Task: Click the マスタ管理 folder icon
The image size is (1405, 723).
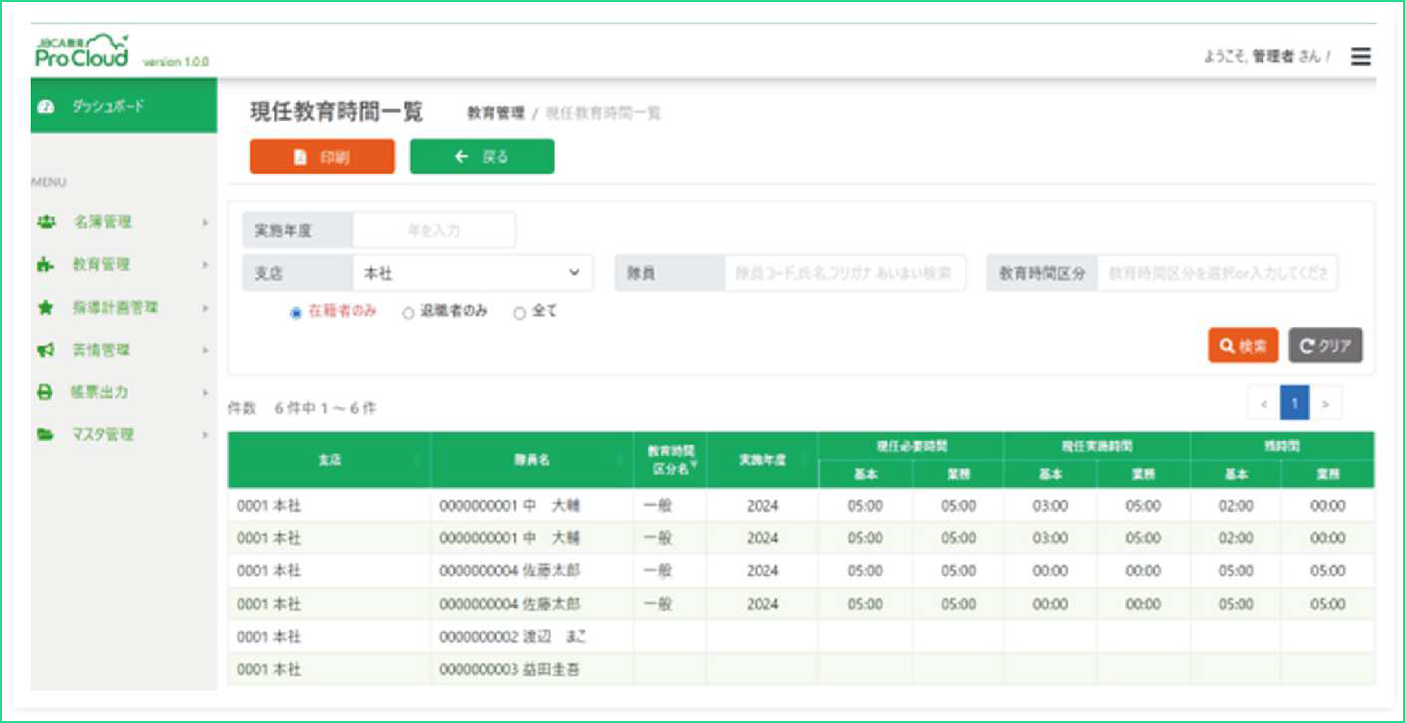Action: (x=45, y=435)
